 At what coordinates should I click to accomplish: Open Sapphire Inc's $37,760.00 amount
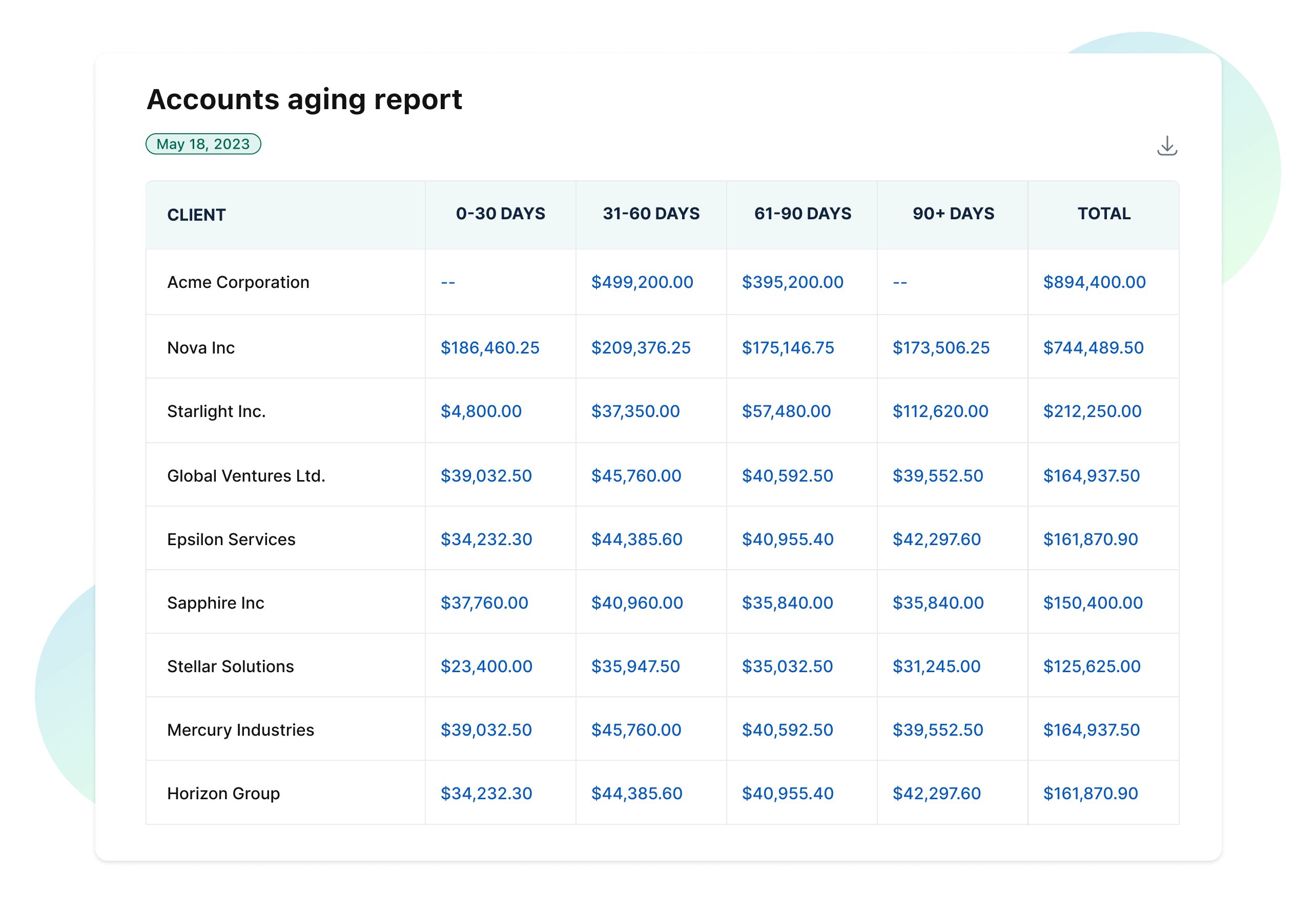pos(484,603)
